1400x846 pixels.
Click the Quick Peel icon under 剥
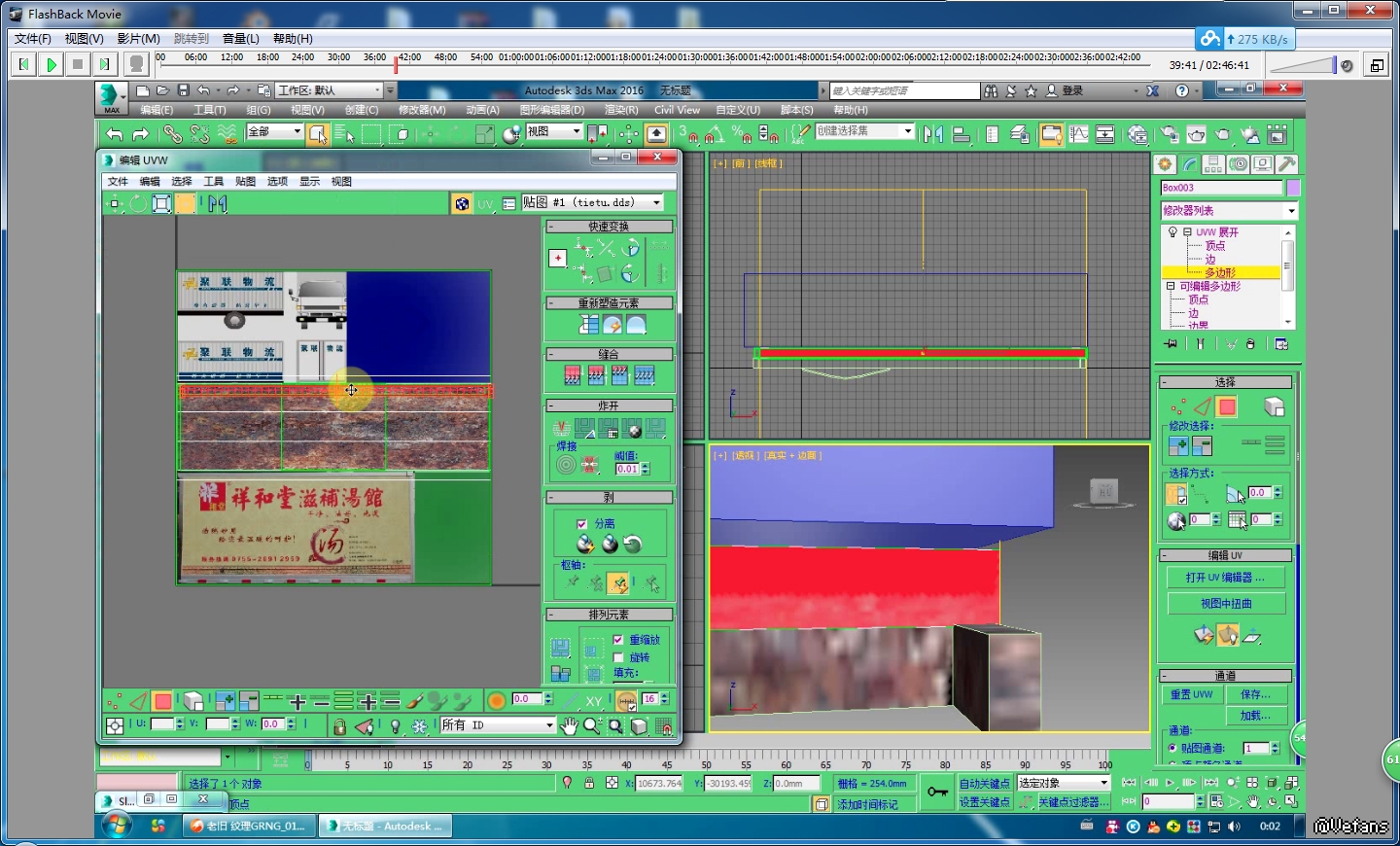(x=585, y=545)
